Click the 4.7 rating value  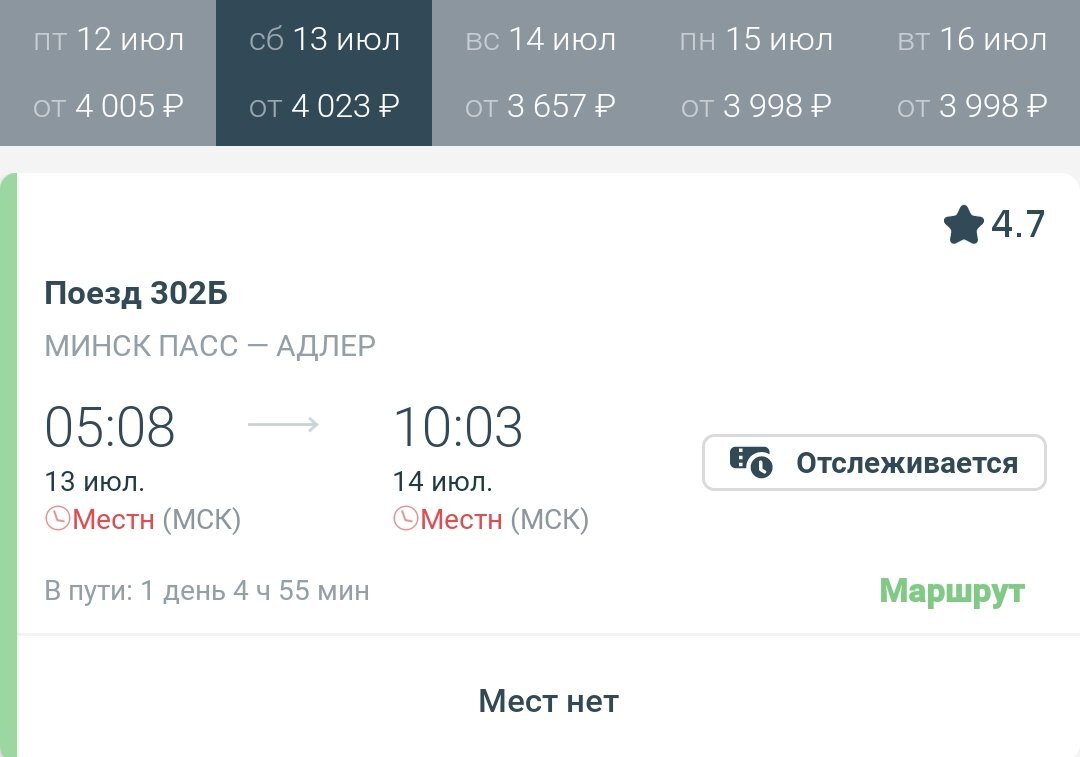[1018, 225]
